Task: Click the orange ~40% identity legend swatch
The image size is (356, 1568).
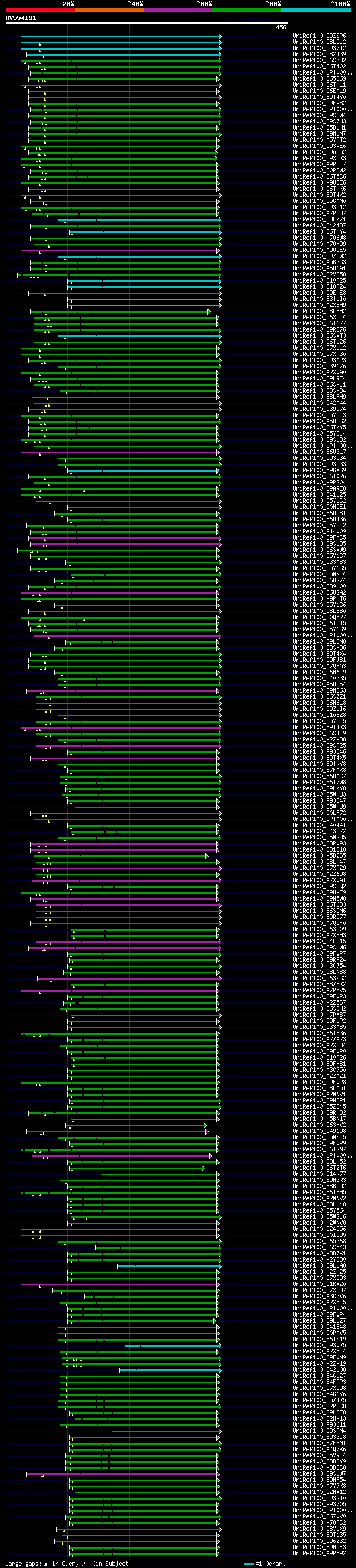Action: 109,10
